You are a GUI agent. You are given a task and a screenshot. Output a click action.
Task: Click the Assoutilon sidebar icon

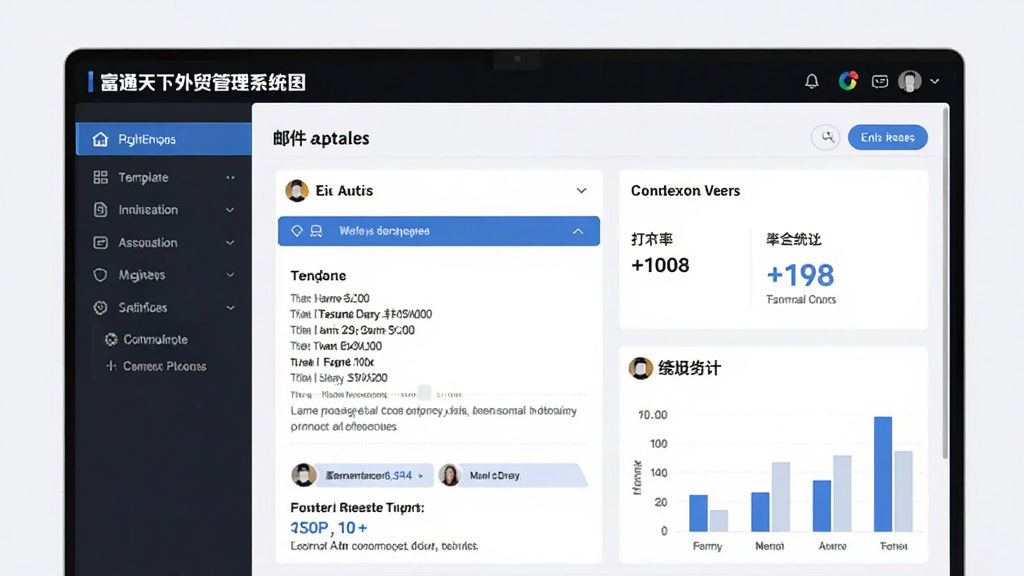101,242
